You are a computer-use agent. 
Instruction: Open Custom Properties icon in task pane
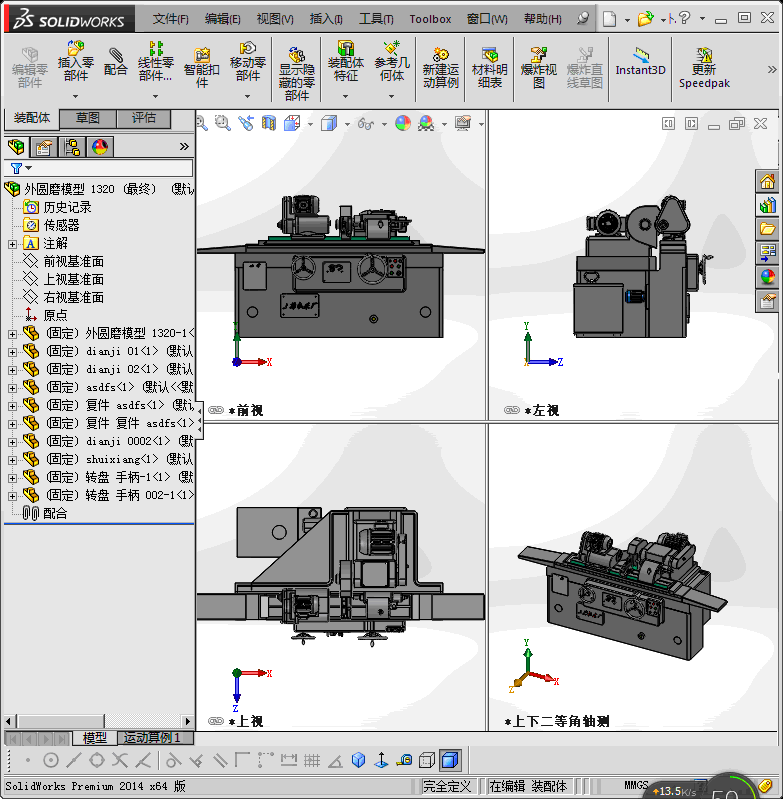pos(767,302)
